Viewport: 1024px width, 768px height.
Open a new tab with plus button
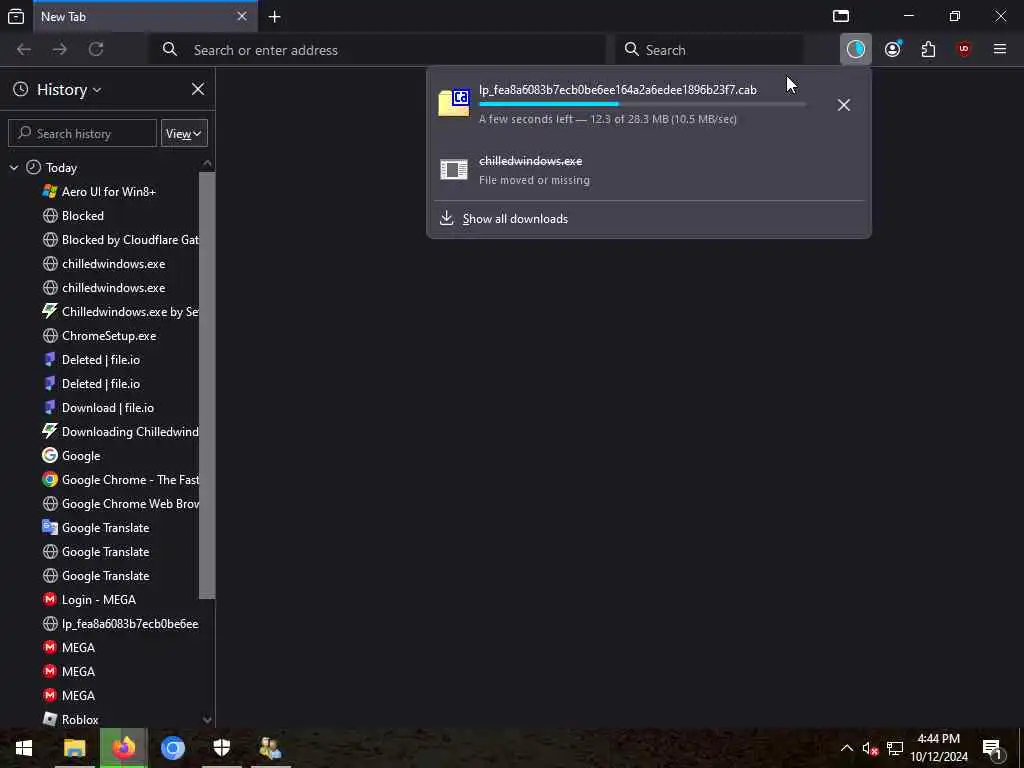click(275, 17)
